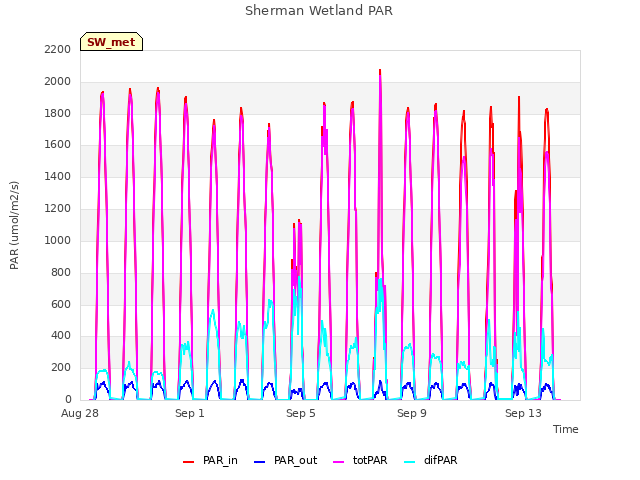Click the blue PAR_out legend swatch
The width and height of the screenshot is (640, 480).
259,462
